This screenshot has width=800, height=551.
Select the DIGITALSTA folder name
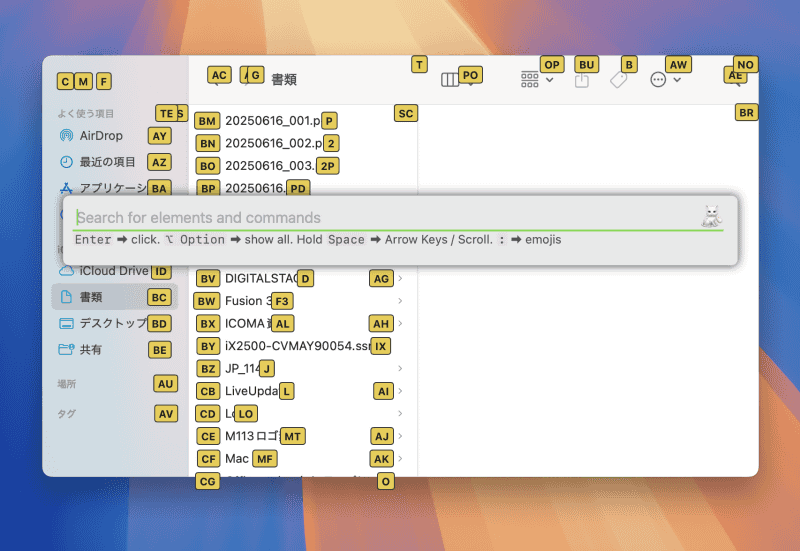click(261, 279)
